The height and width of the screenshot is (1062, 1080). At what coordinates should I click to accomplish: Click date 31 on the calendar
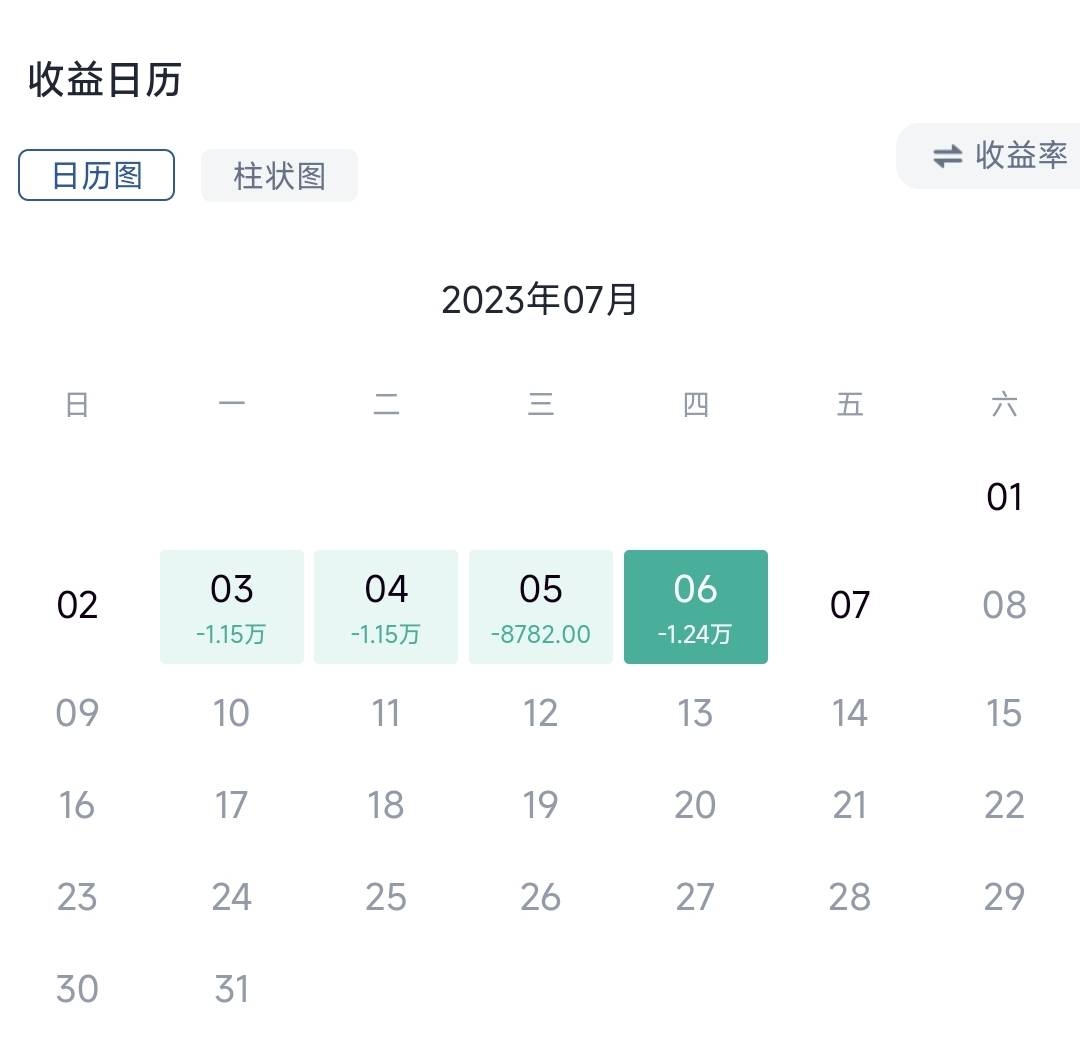(x=232, y=989)
